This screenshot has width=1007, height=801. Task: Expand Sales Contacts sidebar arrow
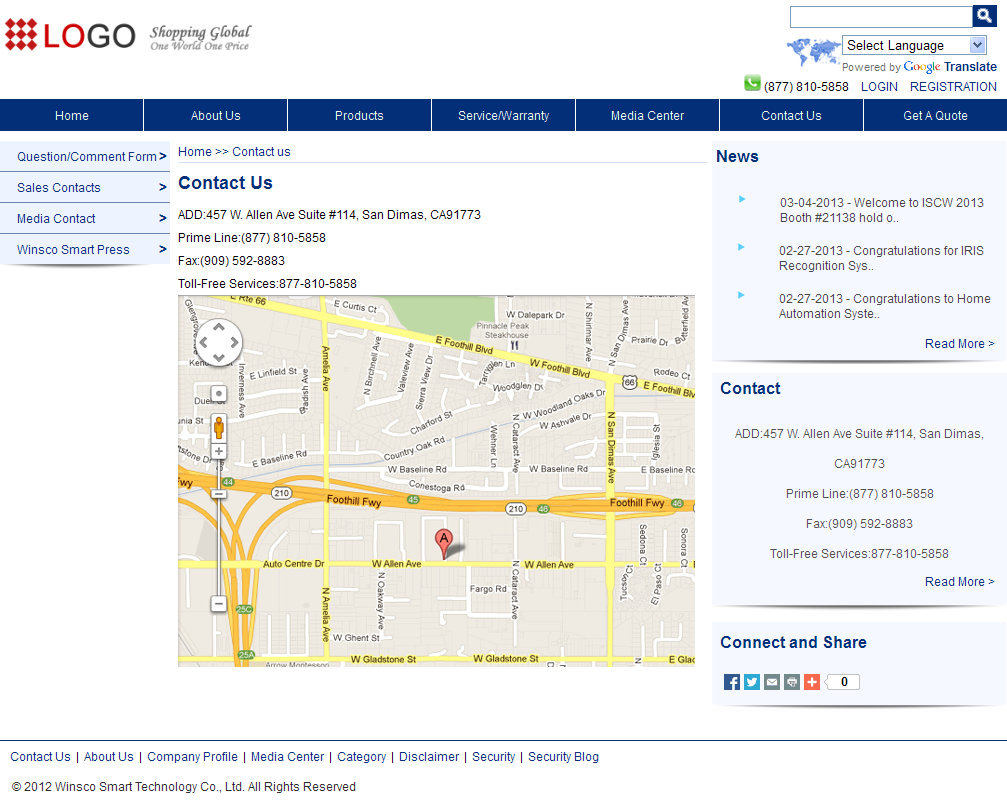point(162,188)
